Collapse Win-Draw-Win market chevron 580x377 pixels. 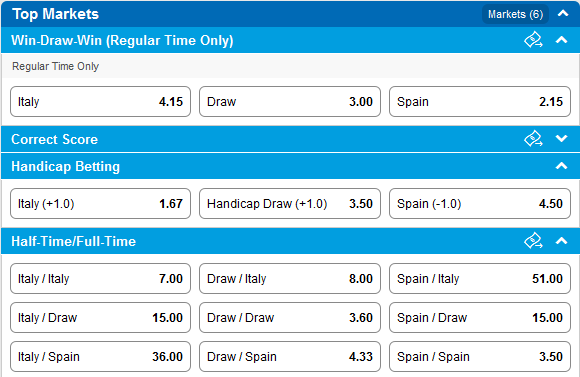561,40
